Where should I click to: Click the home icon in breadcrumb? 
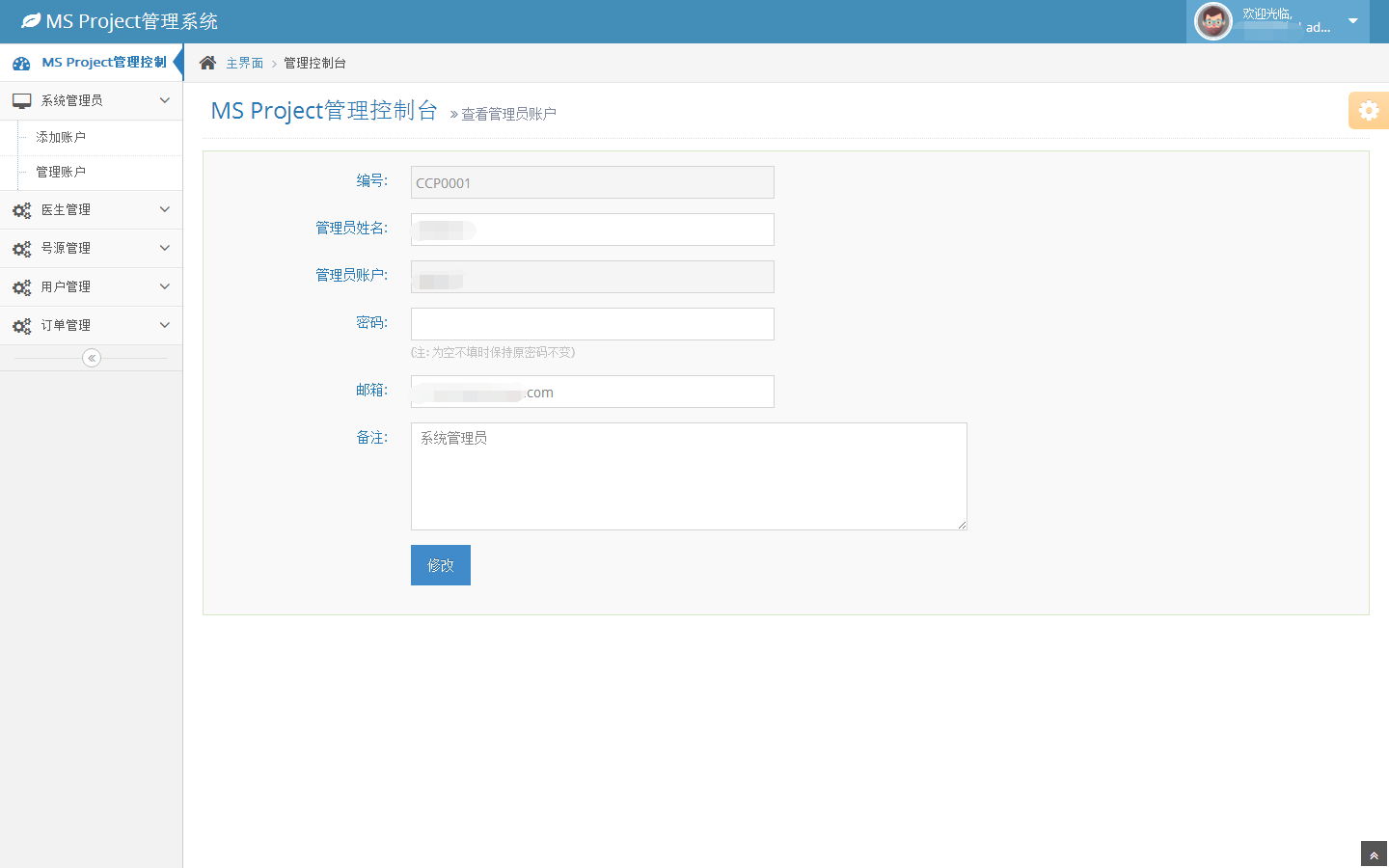tap(207, 63)
